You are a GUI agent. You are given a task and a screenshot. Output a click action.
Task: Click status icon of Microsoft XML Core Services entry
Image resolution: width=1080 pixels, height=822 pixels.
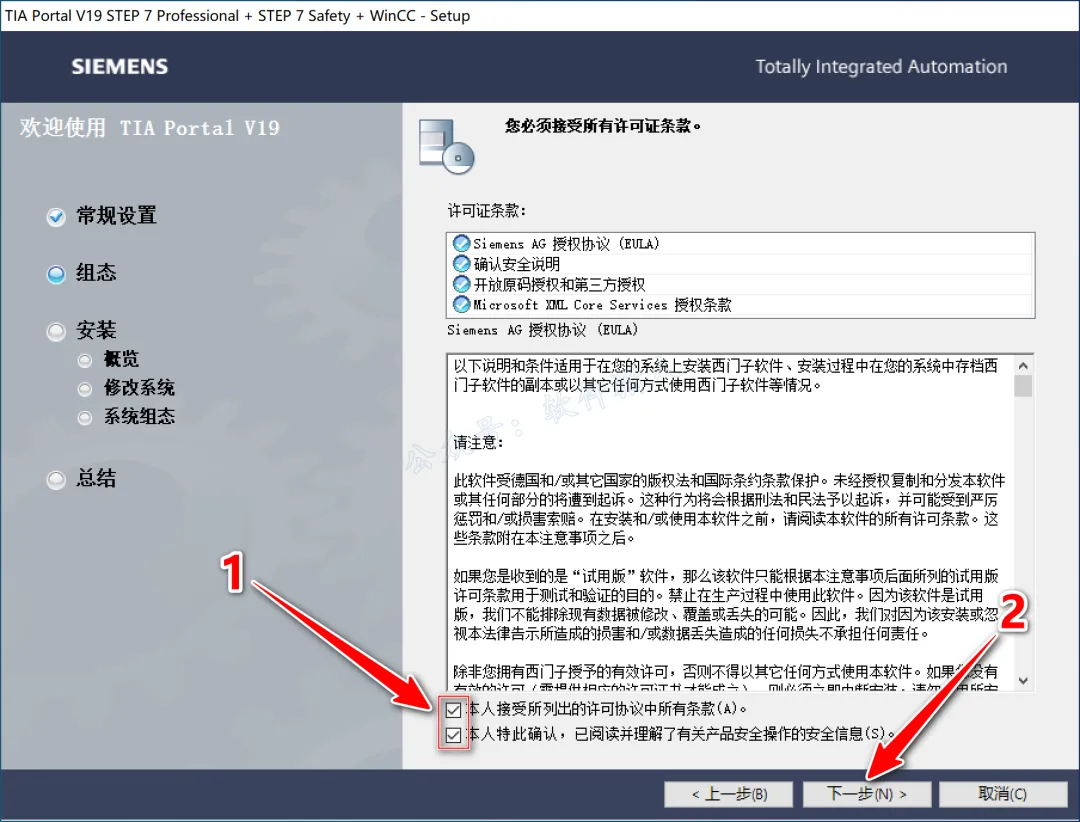(461, 304)
